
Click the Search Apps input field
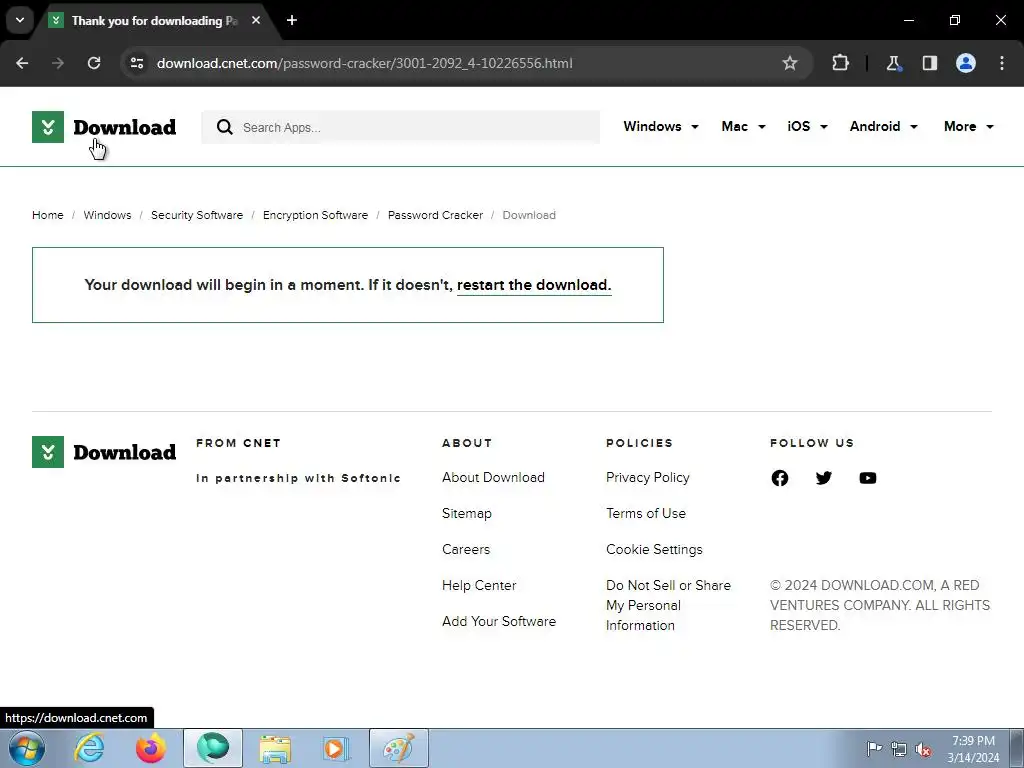[x=400, y=127]
